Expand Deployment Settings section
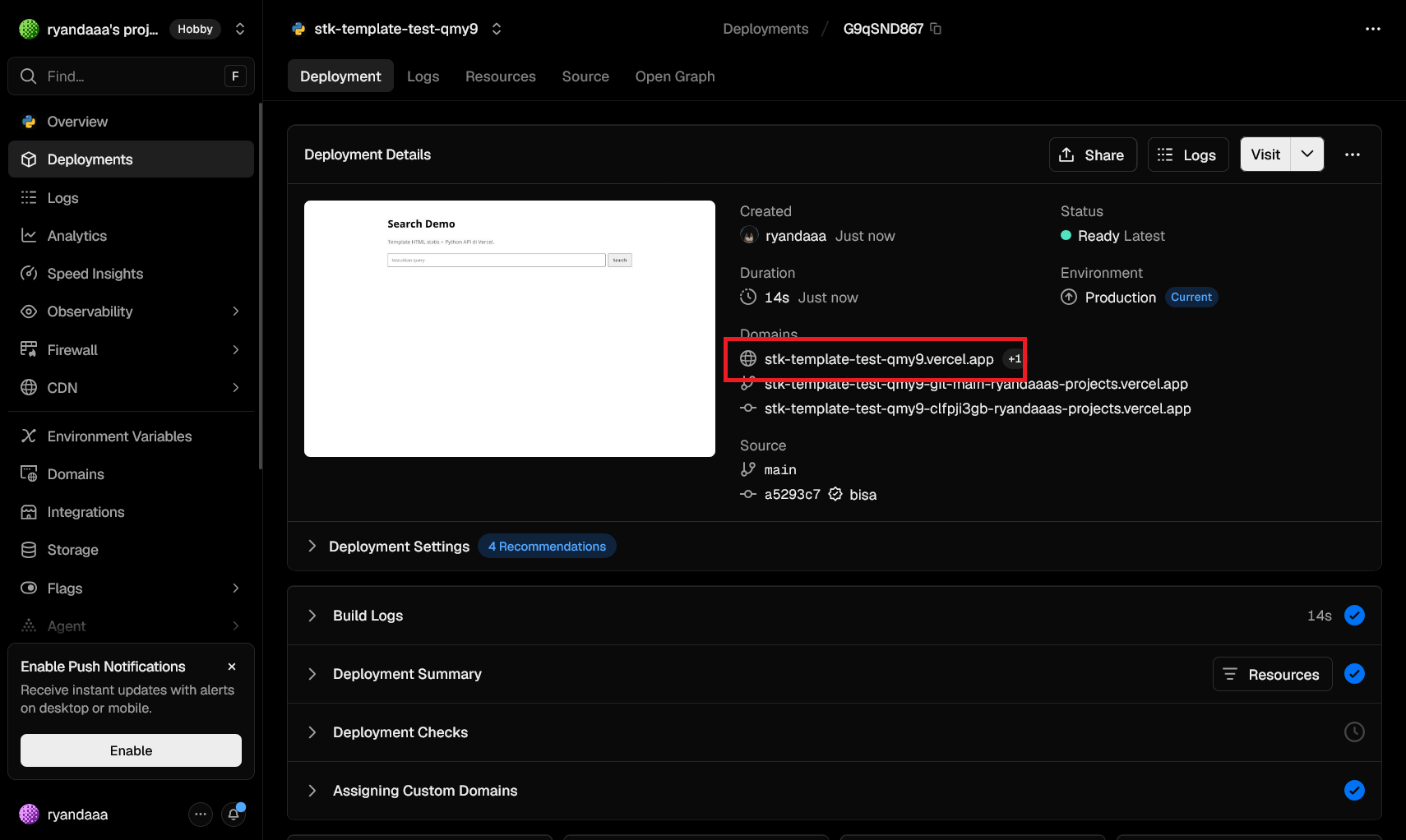 click(x=312, y=547)
